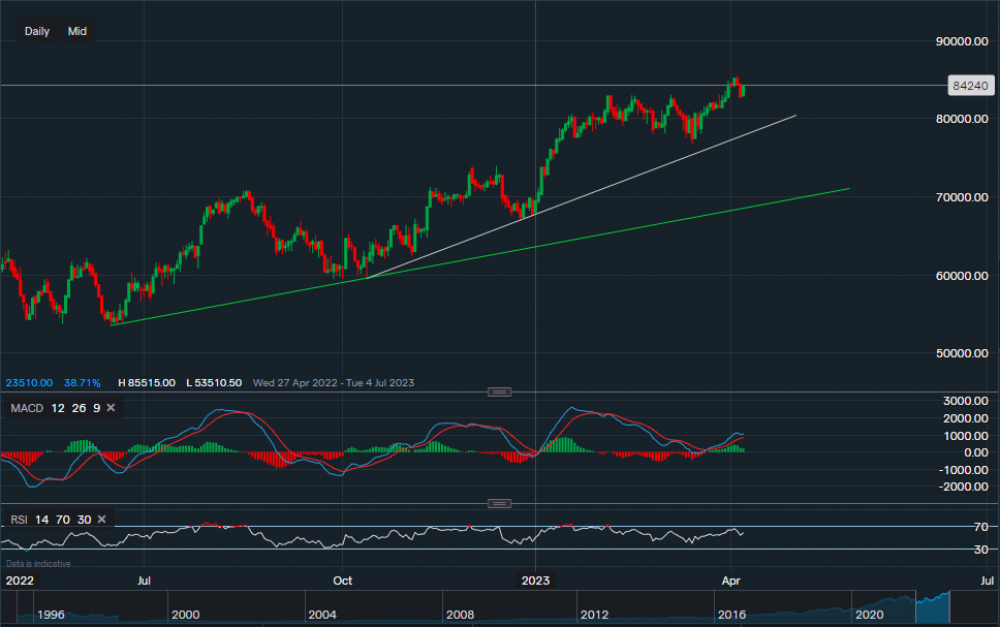This screenshot has height=627, width=1000.
Task: Jump to 2020 in the timeline navigator
Action: (866, 614)
